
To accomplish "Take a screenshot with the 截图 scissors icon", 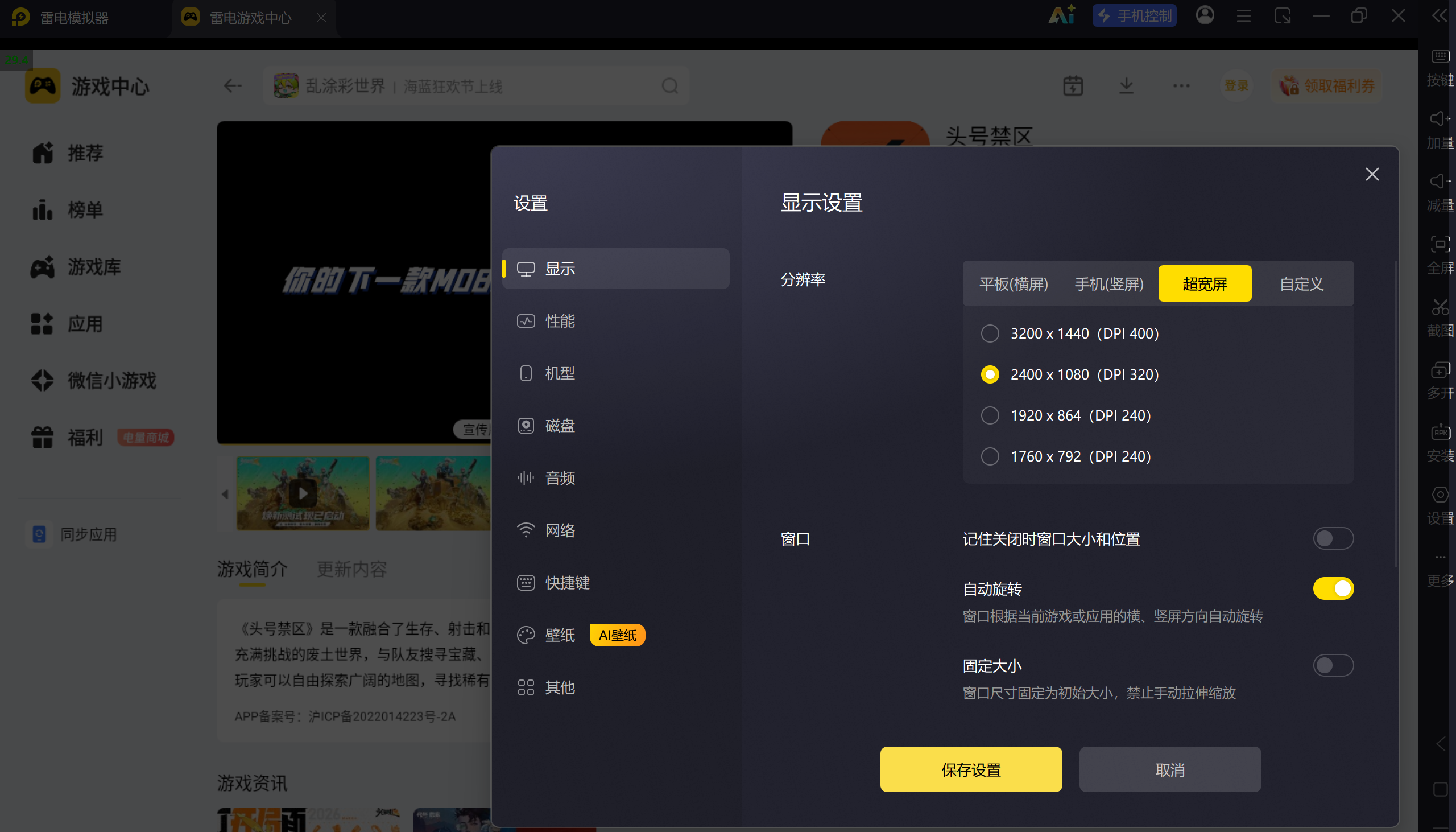I will pyautogui.click(x=1440, y=307).
